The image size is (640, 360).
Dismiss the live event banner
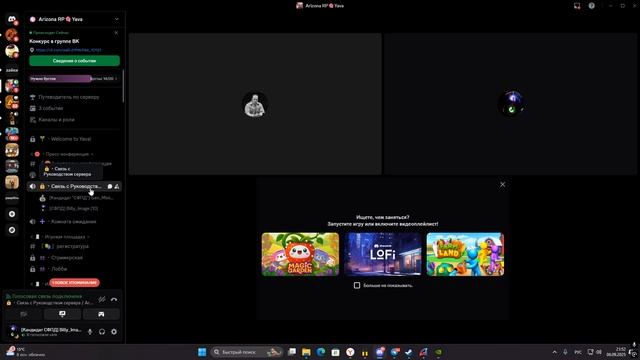pyautogui.click(x=116, y=33)
